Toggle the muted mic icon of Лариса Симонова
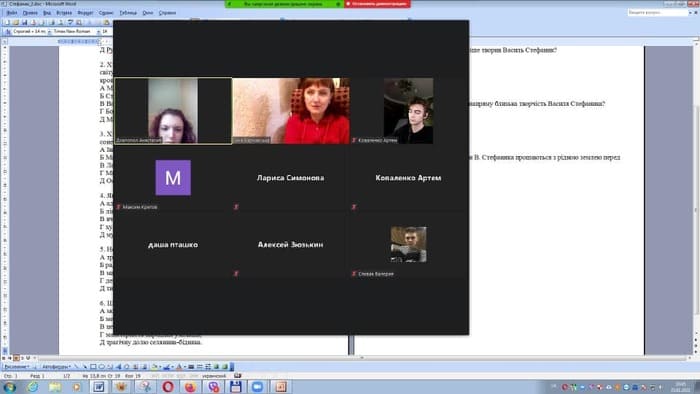 236,207
